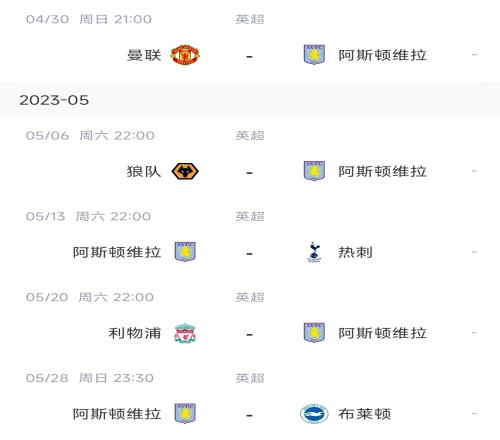This screenshot has width=500, height=440.
Task: Click Aston Villa crest in 05/13 match
Action: pos(185,252)
